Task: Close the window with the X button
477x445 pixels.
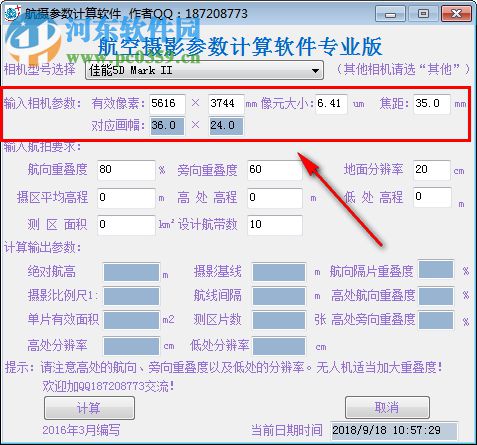Action: click(x=456, y=14)
